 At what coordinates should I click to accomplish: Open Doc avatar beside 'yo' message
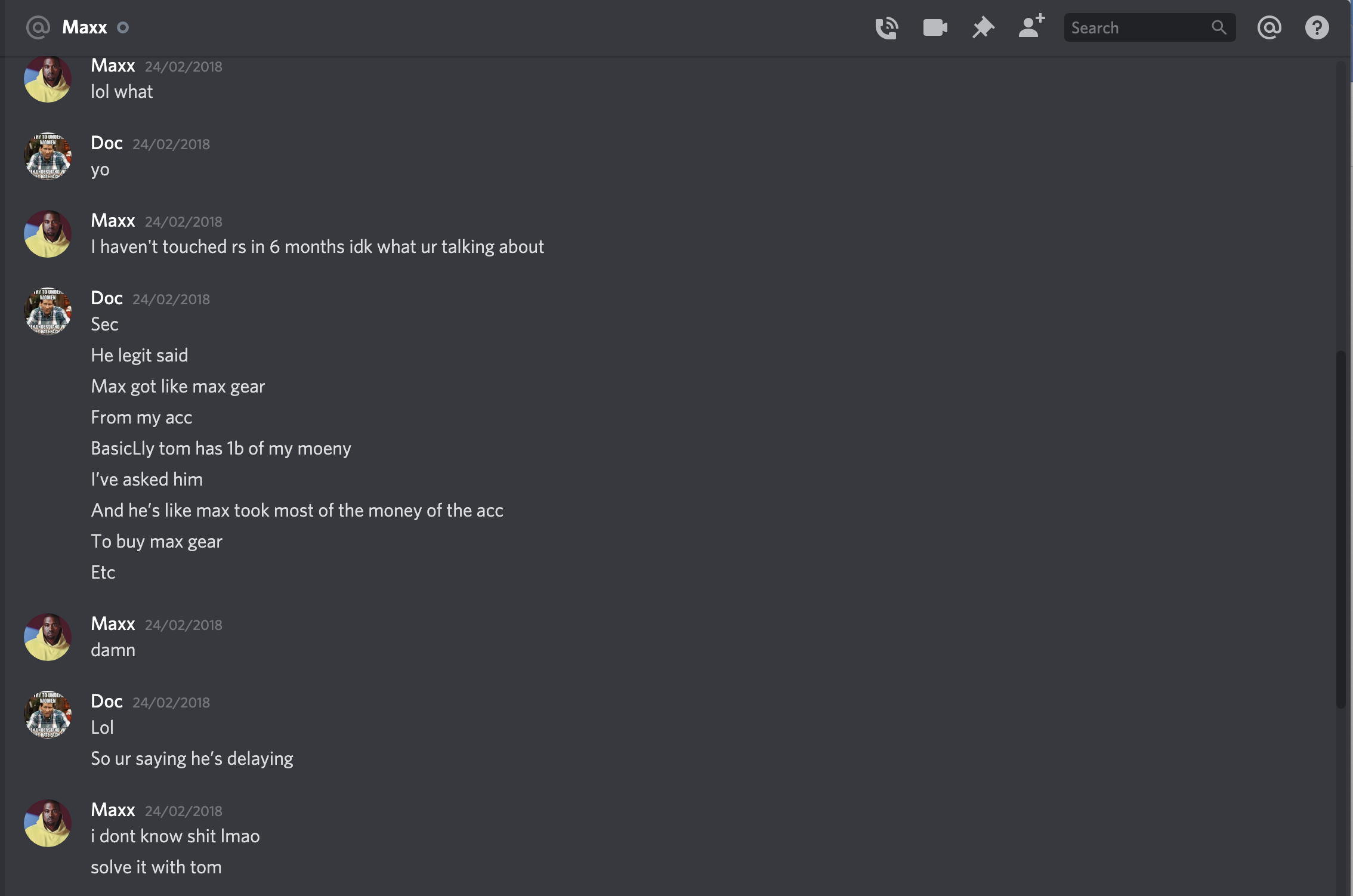(48, 156)
